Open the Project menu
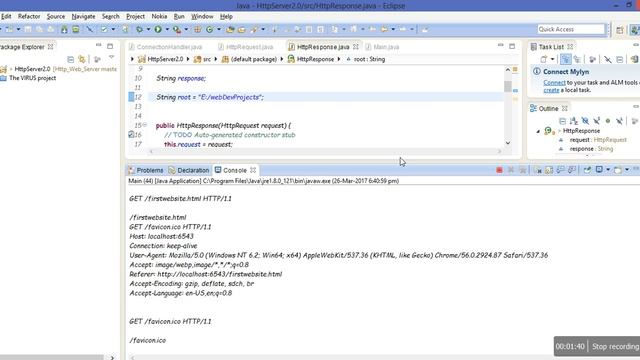This screenshot has width=640, height=360. tap(136, 16)
